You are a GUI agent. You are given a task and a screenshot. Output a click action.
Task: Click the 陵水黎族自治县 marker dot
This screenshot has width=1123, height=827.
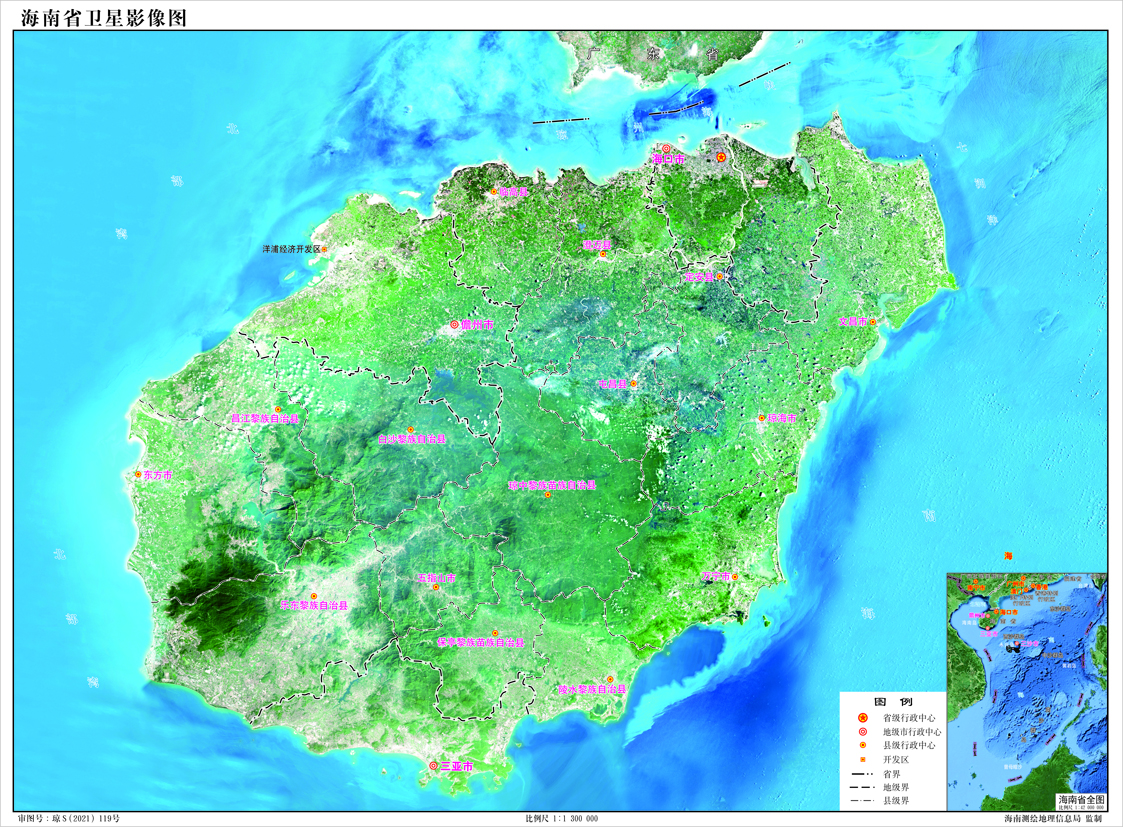pyautogui.click(x=610, y=680)
